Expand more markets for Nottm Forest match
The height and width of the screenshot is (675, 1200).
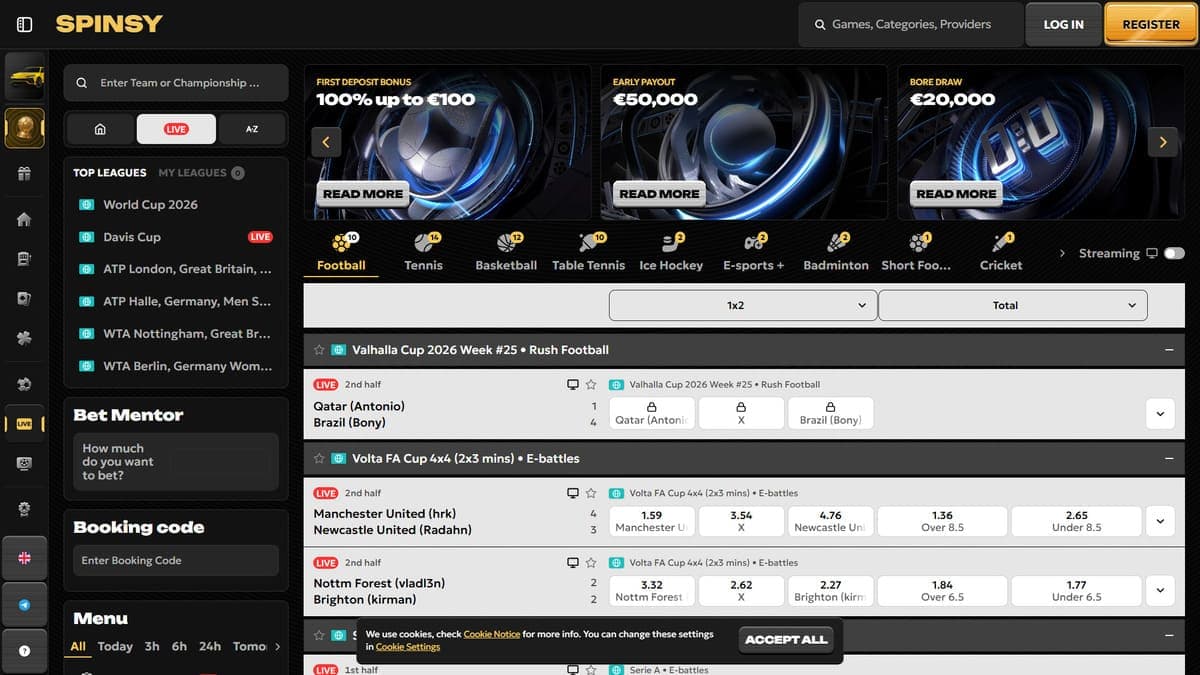pyautogui.click(x=1160, y=590)
